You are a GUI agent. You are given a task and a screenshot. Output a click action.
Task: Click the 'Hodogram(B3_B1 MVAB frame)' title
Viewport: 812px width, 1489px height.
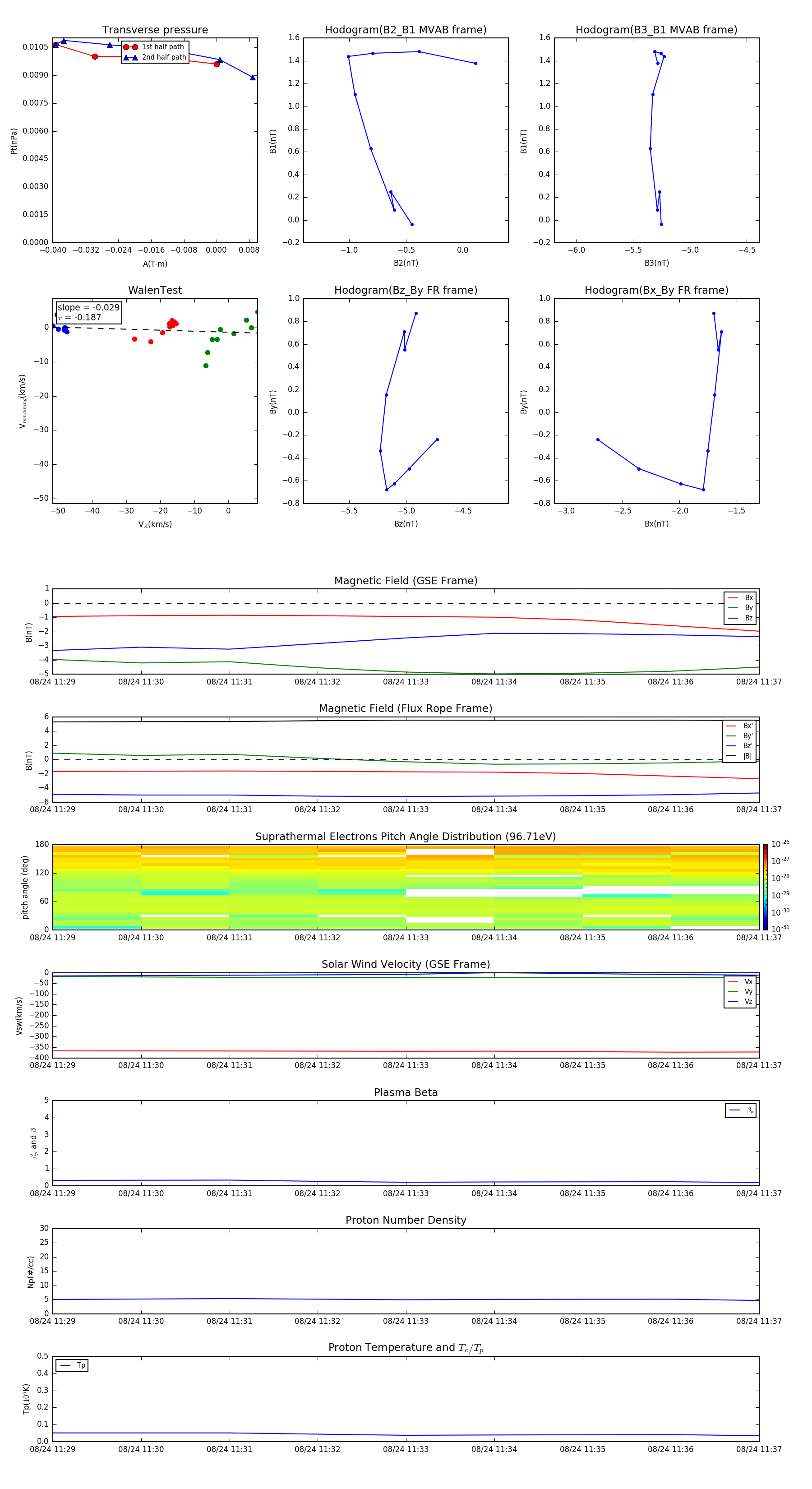tap(656, 30)
